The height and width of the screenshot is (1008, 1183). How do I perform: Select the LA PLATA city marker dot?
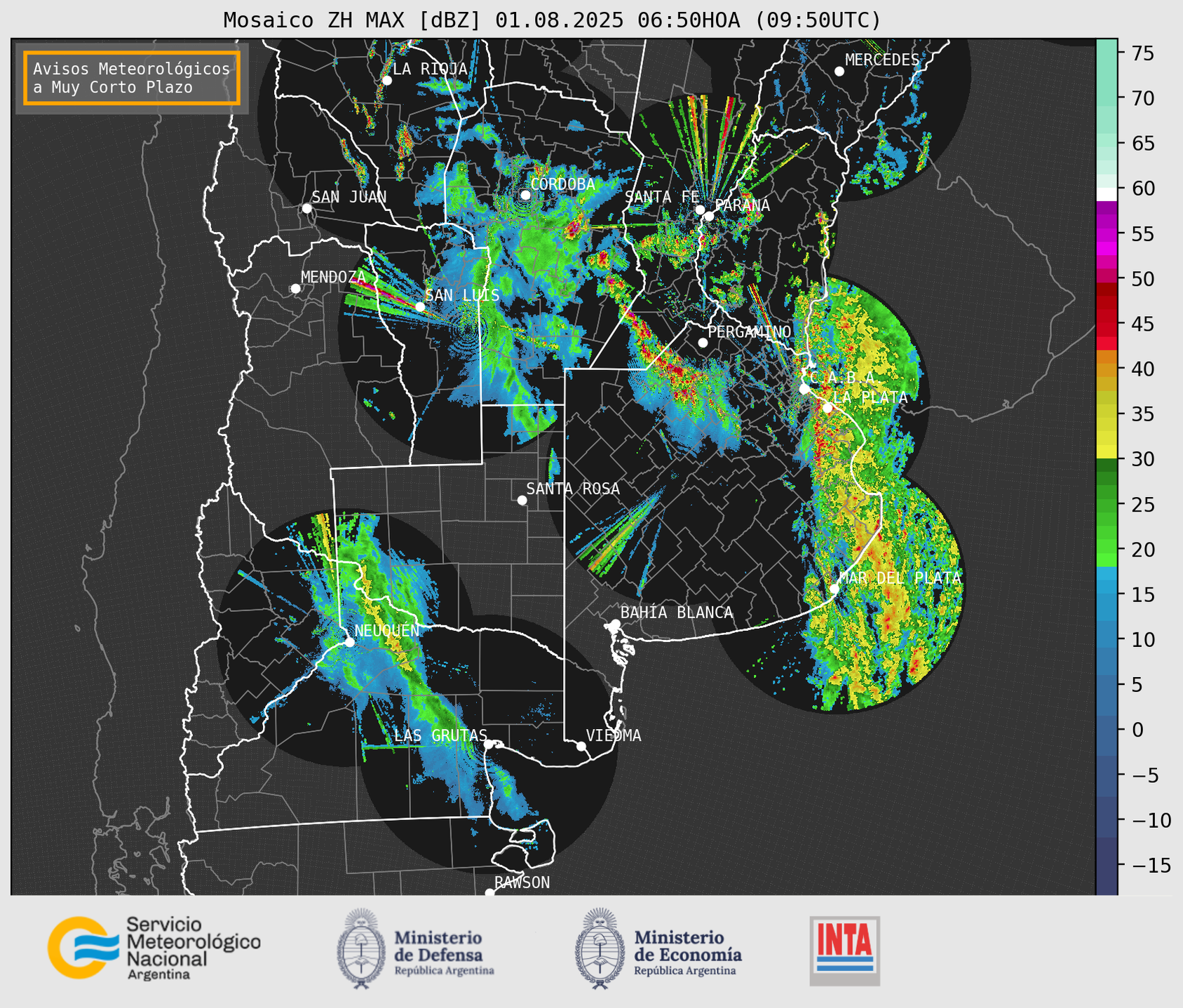(827, 408)
